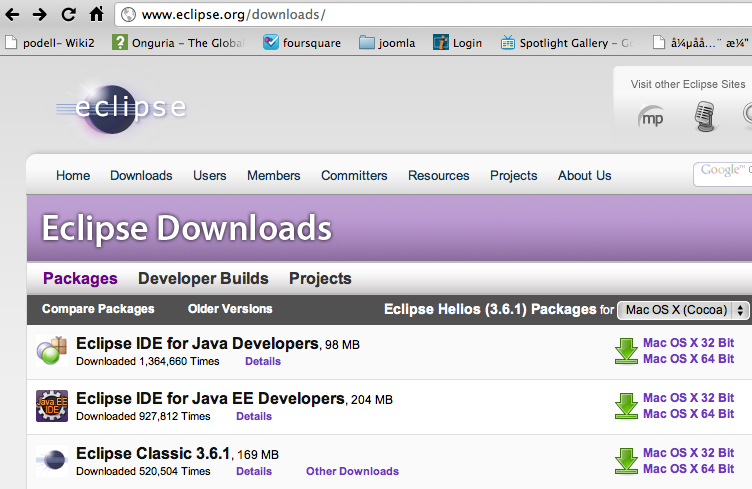Open the garbled-name bookmark at right

click(x=701, y=43)
